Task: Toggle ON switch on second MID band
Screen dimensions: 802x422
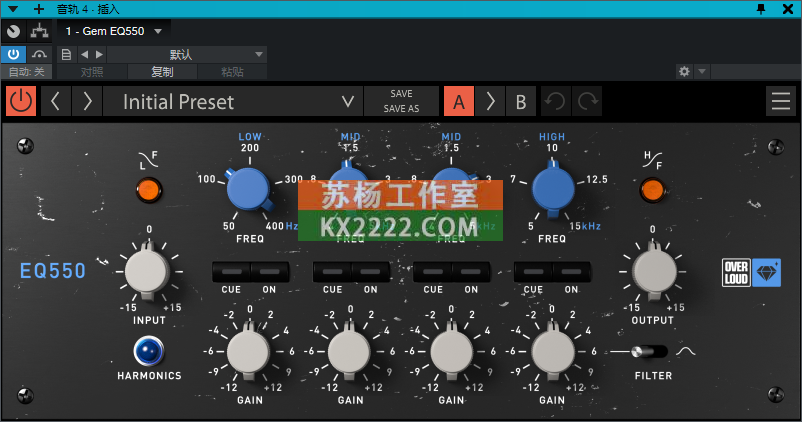Action: pyautogui.click(x=471, y=272)
